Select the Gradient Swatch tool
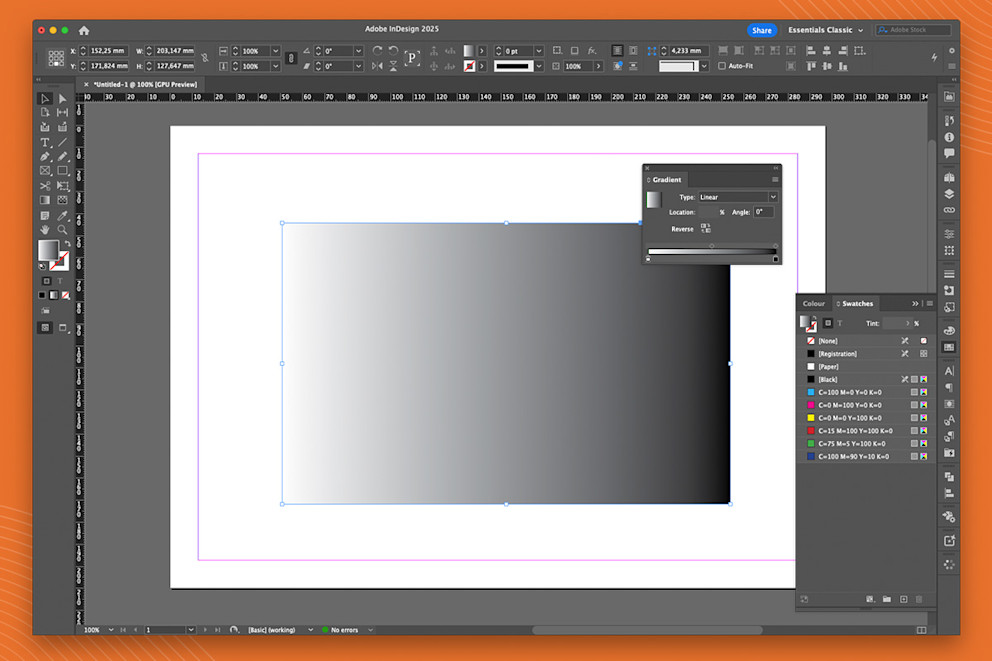The image size is (992, 661). [46, 198]
